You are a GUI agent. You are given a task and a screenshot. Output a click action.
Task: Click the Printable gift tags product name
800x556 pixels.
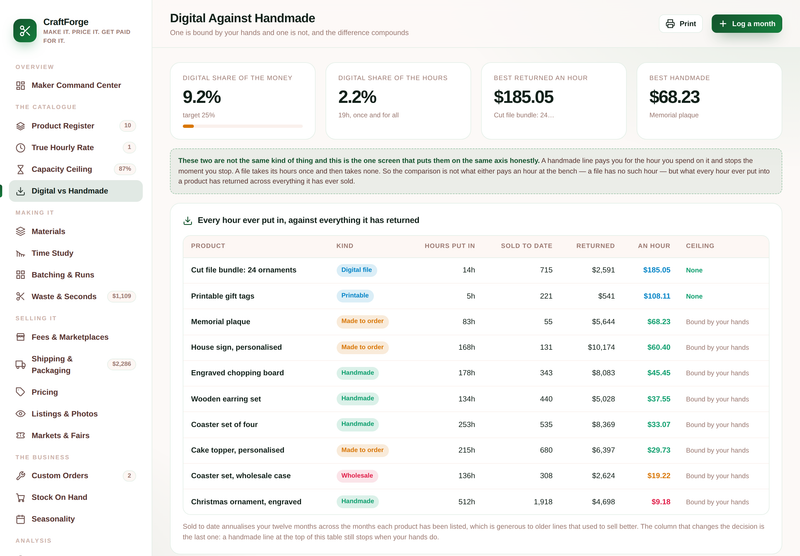(x=222, y=296)
